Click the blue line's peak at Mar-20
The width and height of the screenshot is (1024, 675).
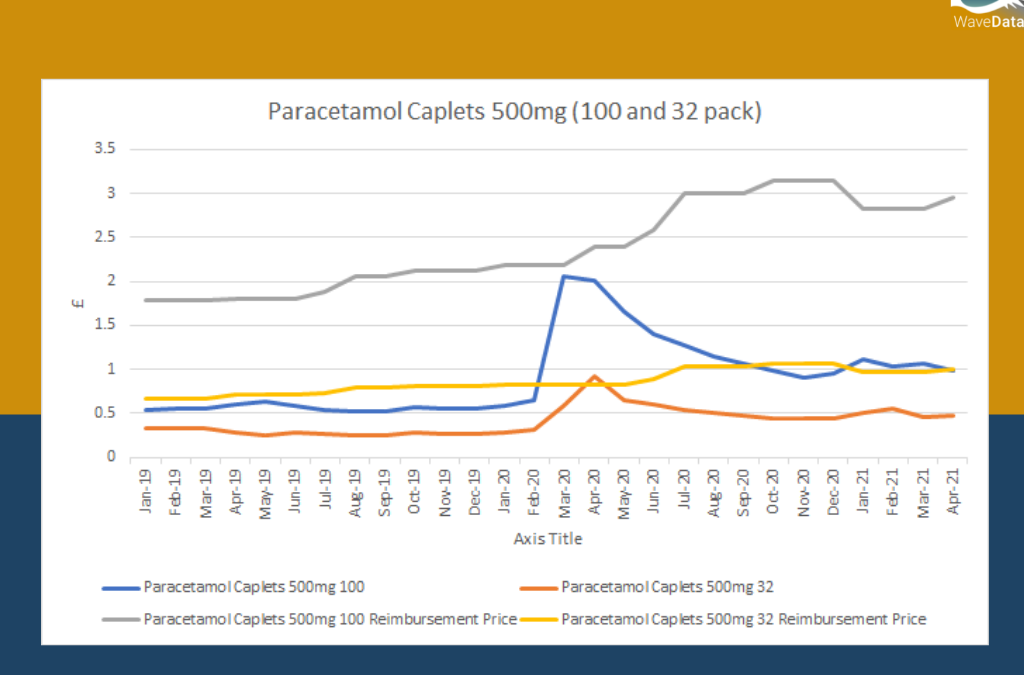pos(563,277)
